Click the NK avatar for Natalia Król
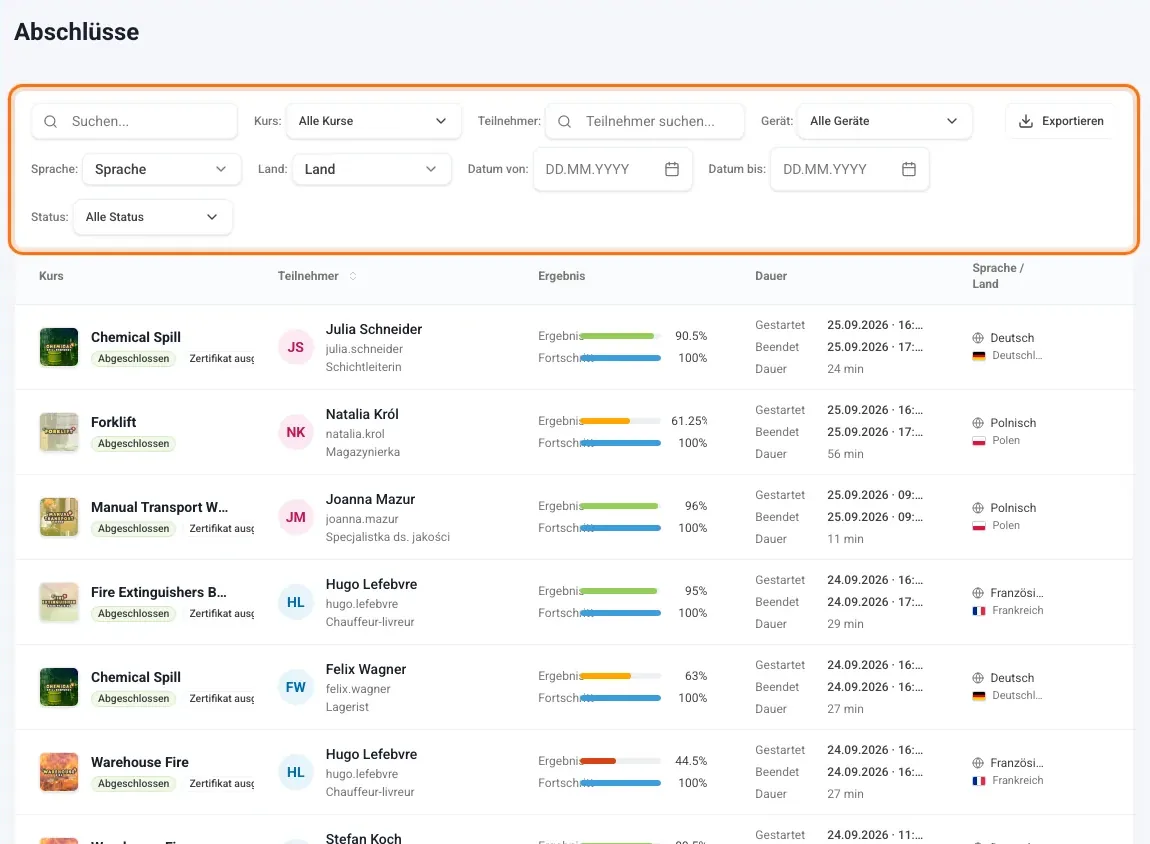Viewport: 1150px width, 844px height. tap(296, 433)
